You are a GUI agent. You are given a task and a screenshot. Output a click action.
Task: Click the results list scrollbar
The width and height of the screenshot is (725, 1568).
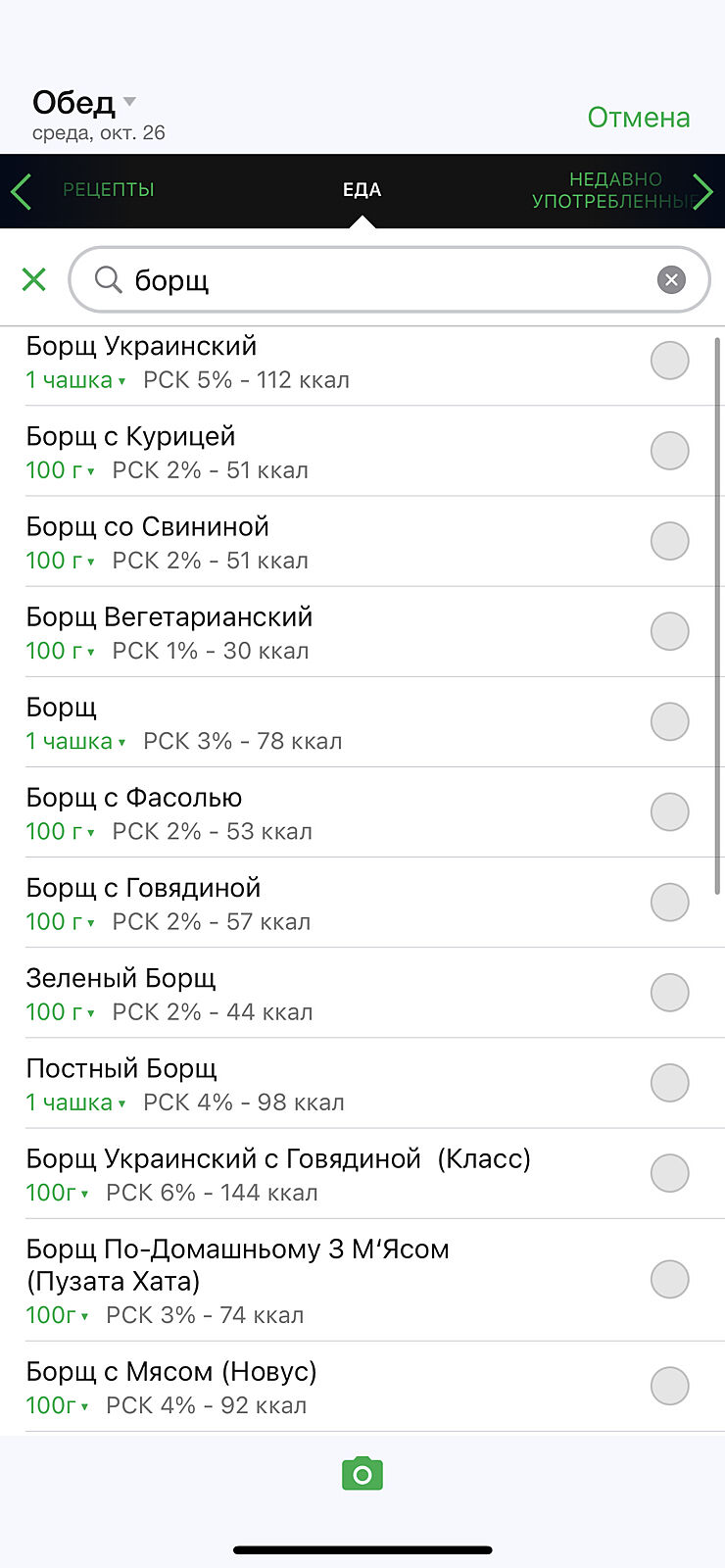tap(718, 615)
